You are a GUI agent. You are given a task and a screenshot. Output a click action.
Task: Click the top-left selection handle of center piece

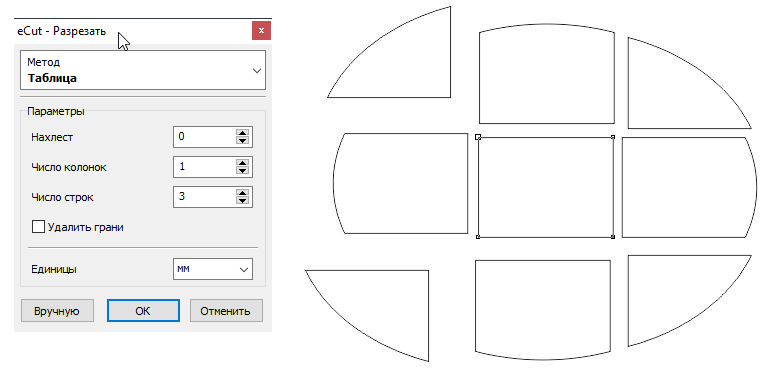pos(478,137)
